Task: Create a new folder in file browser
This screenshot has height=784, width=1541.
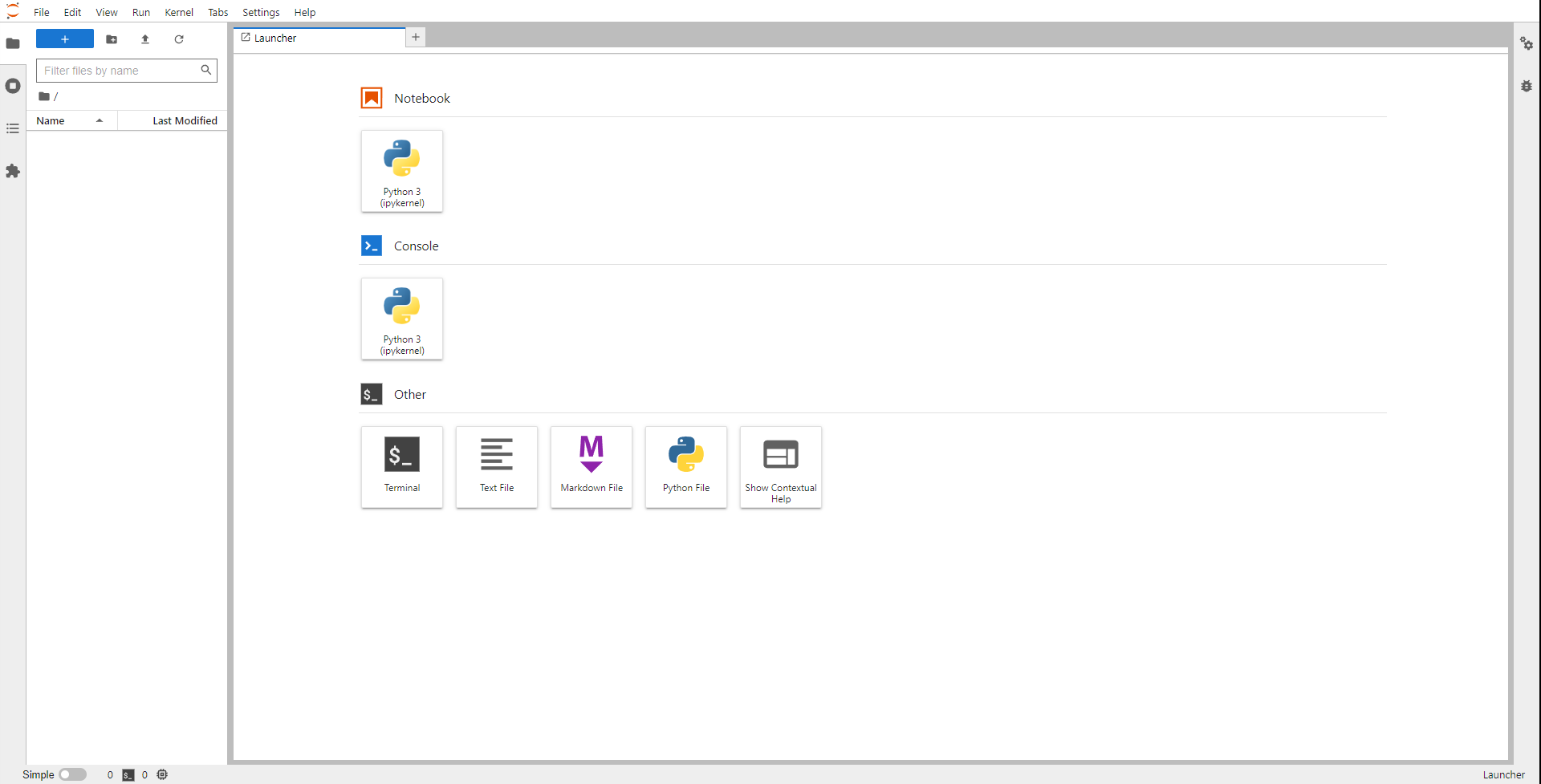Action: (112, 39)
